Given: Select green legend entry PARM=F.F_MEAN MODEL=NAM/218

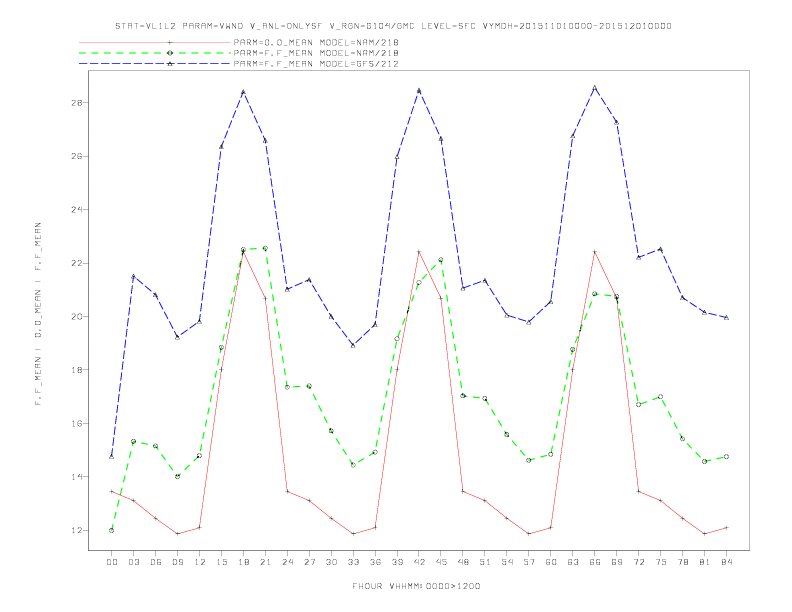Looking at the screenshot, I should [316, 53].
